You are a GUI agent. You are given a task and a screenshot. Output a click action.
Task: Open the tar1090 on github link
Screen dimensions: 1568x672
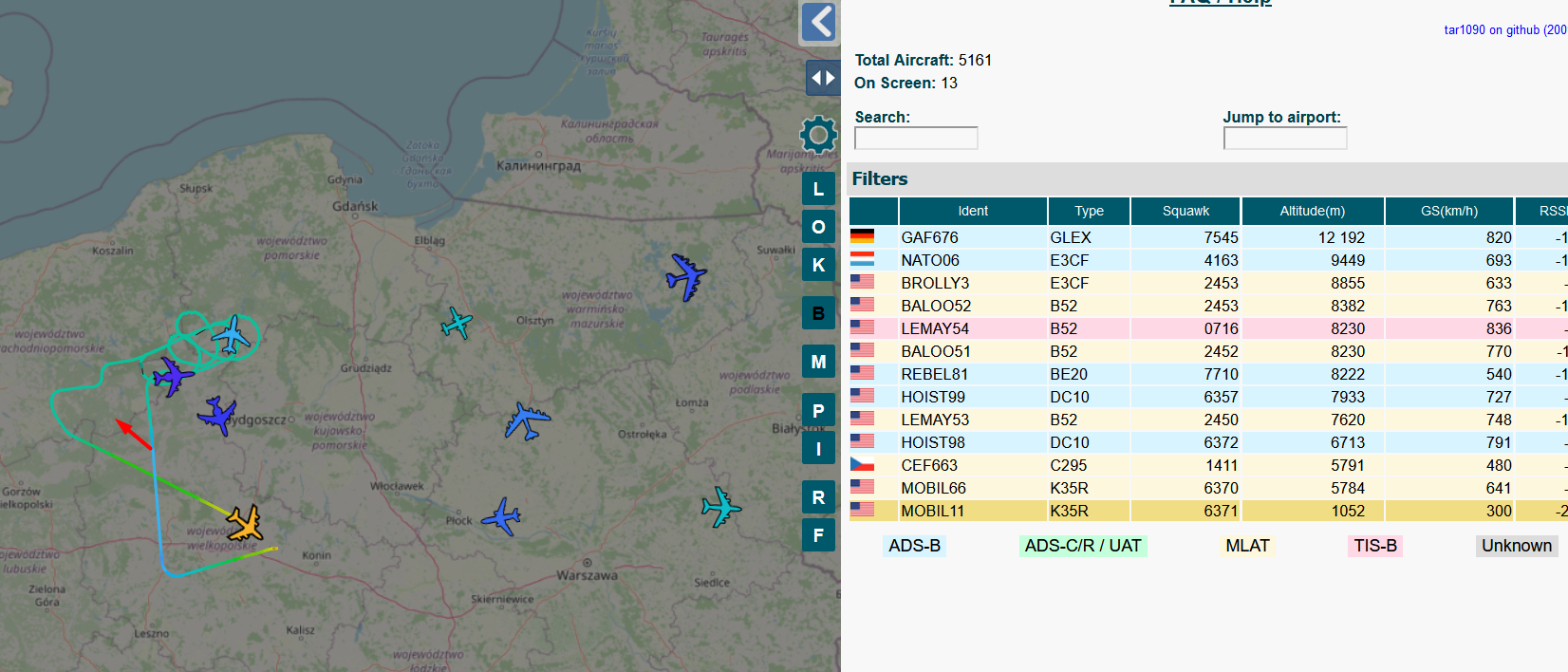(1505, 30)
